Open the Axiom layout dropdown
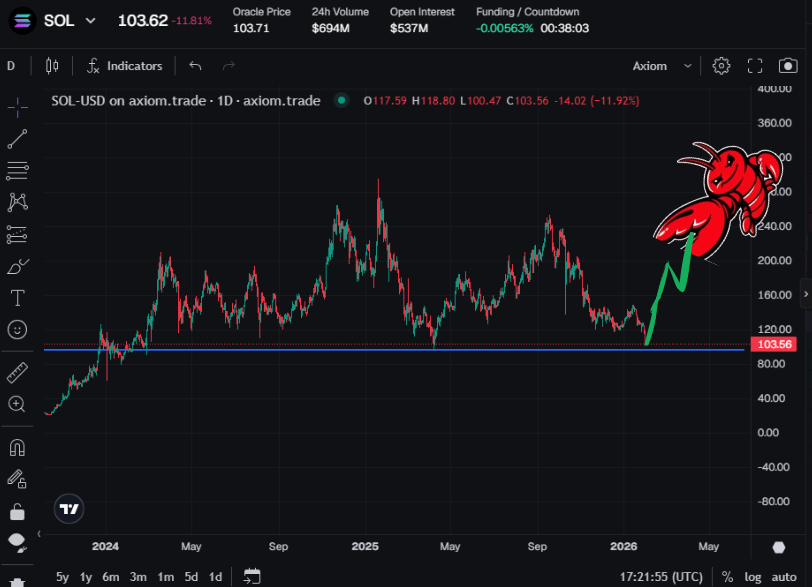This screenshot has width=812, height=587. [662, 66]
